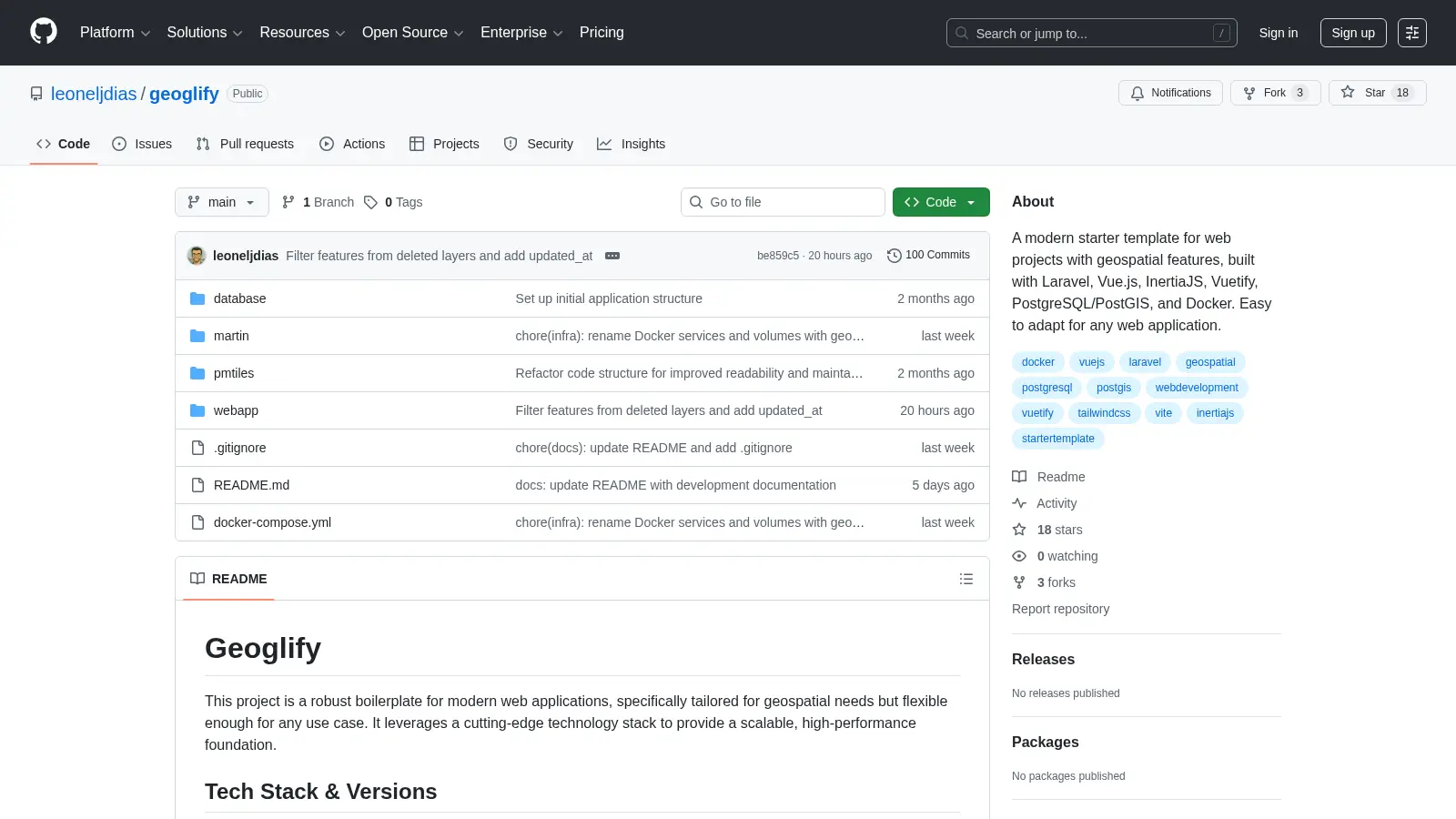This screenshot has height=819, width=1456.
Task: Open the README outline icon
Action: [x=966, y=579]
